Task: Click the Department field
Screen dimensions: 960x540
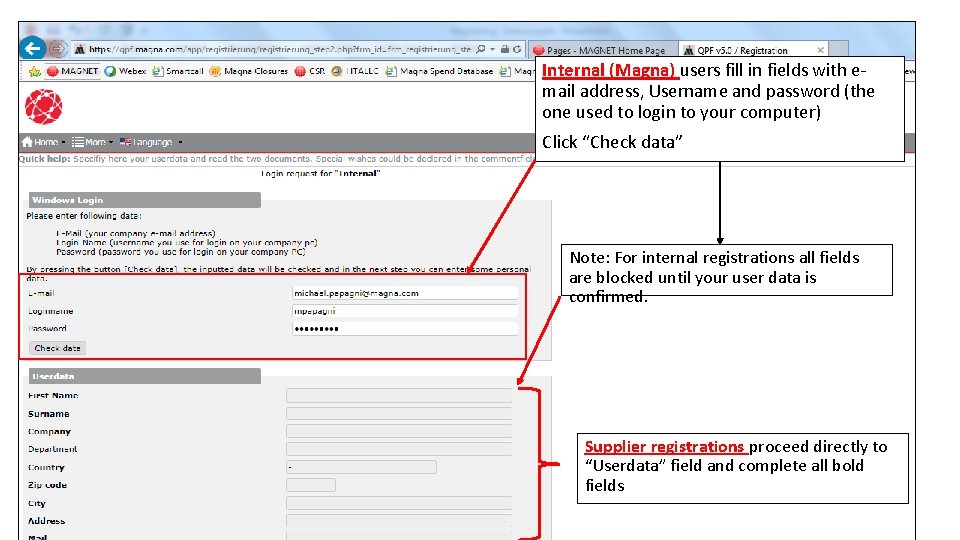Action: click(399, 449)
